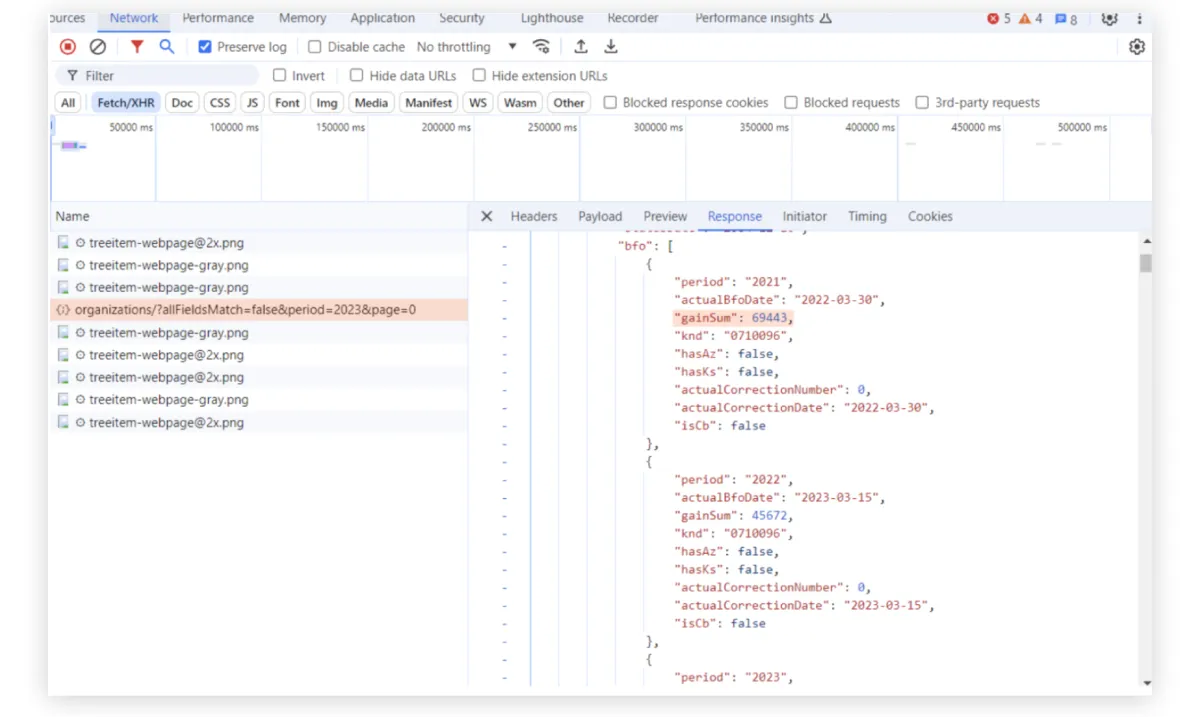
Task: Open network conditions wifi icon
Action: tap(541, 47)
